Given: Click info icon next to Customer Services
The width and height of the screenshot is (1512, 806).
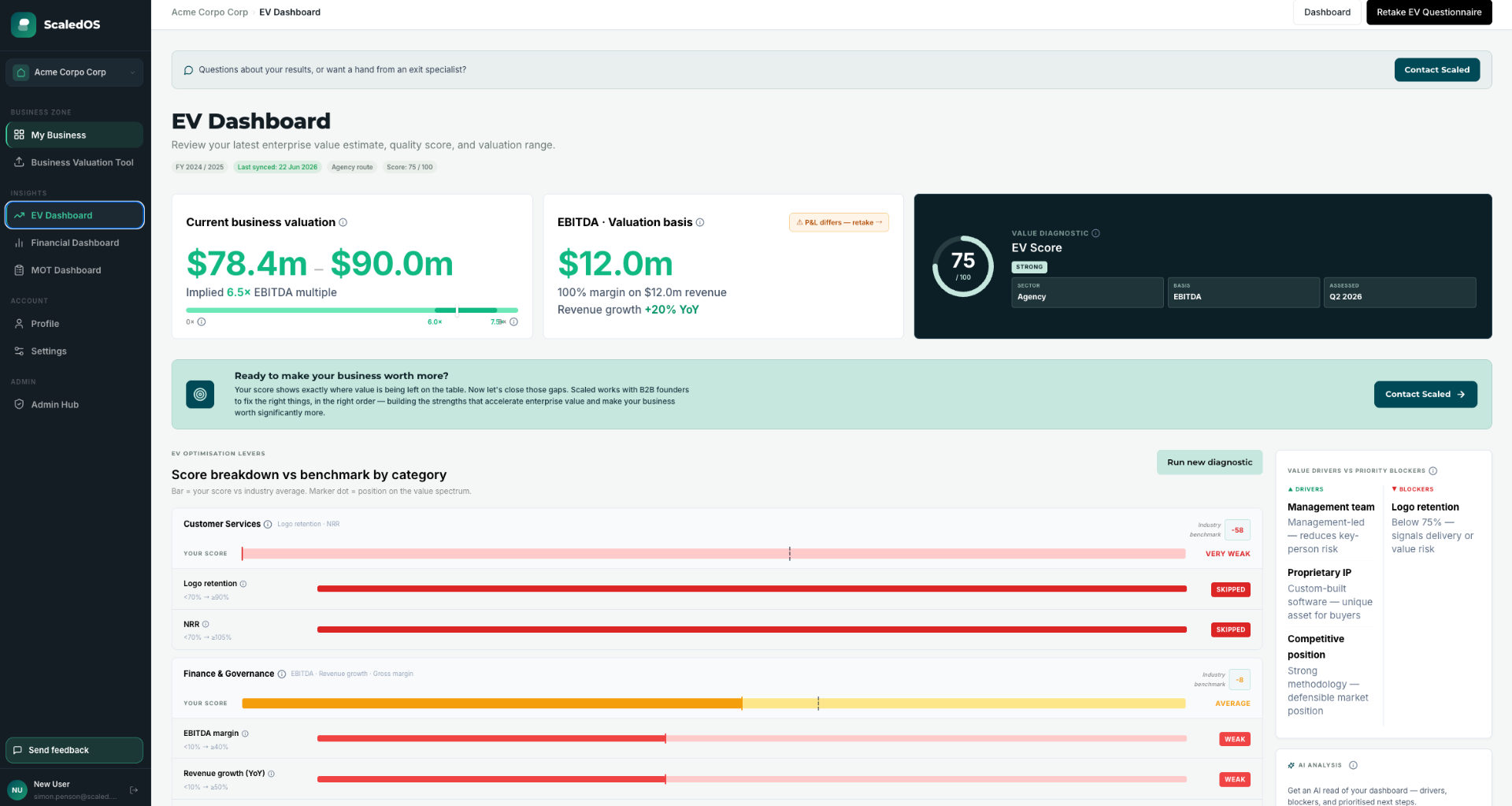Looking at the screenshot, I should pos(268,525).
